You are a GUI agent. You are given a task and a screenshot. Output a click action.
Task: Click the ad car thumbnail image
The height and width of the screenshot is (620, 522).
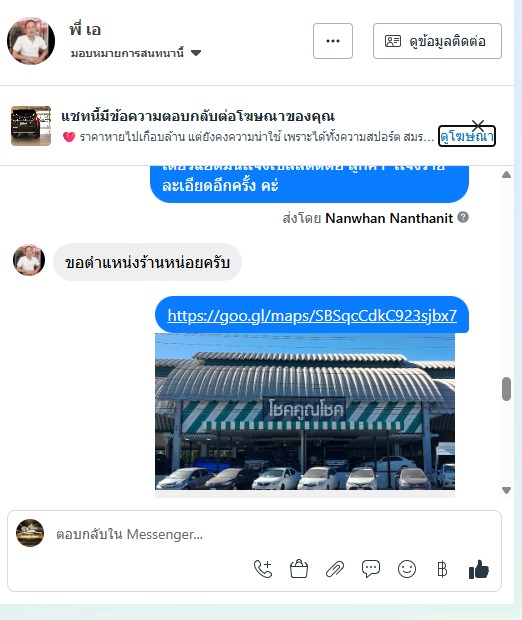click(x=31, y=126)
